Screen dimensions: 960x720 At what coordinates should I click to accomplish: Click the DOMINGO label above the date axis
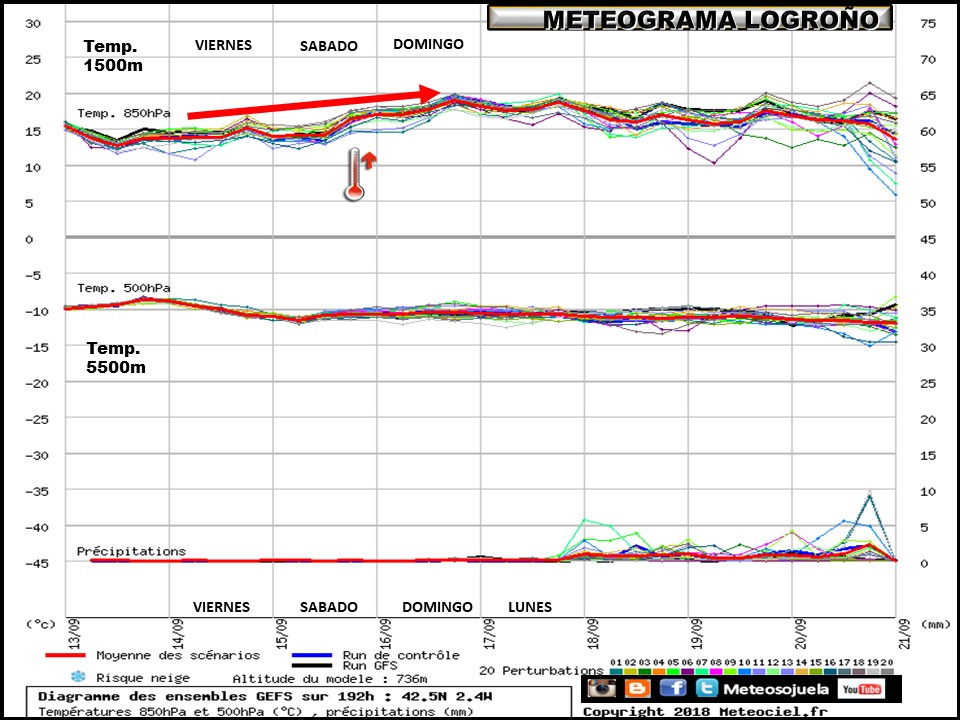coord(437,607)
